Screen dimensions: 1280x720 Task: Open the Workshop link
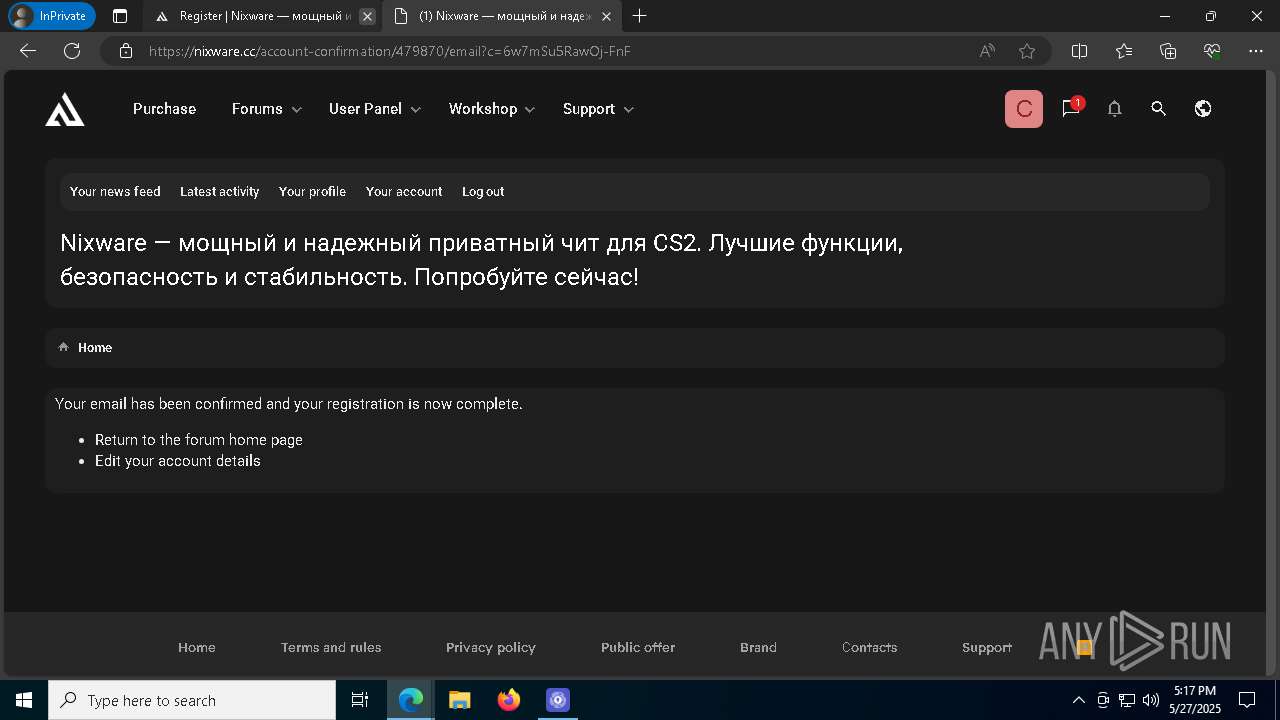tap(483, 109)
